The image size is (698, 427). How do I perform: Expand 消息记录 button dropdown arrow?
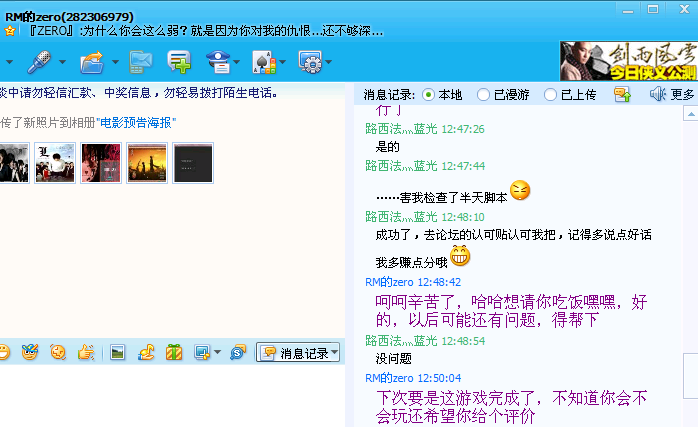(334, 352)
